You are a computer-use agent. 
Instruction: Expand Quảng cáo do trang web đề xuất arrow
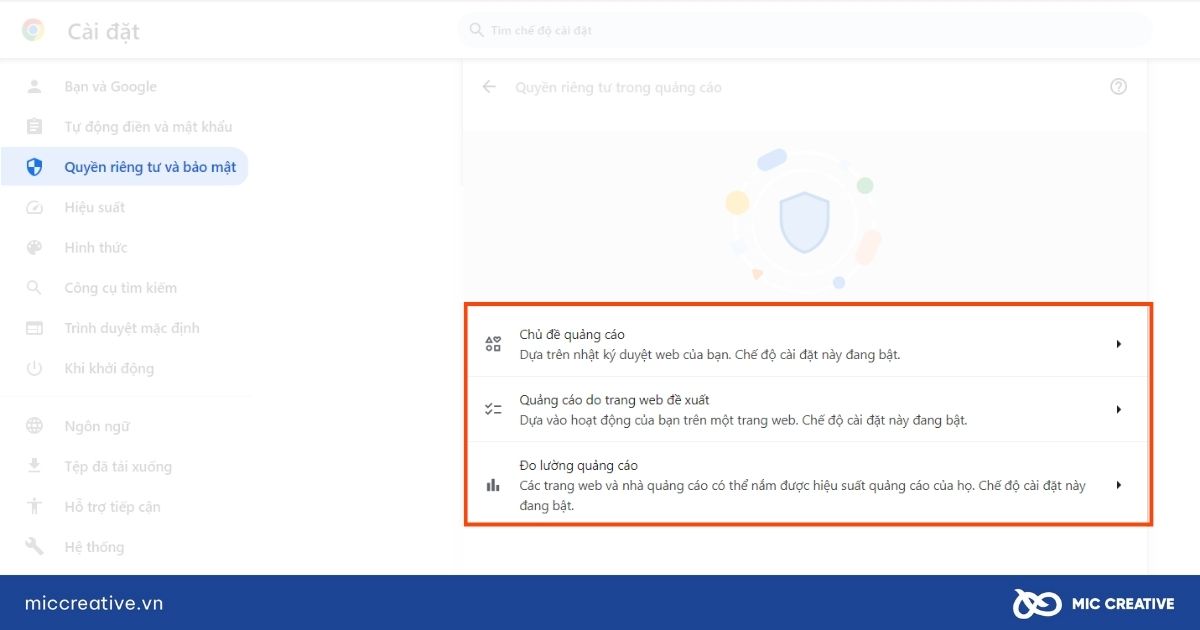[1118, 409]
